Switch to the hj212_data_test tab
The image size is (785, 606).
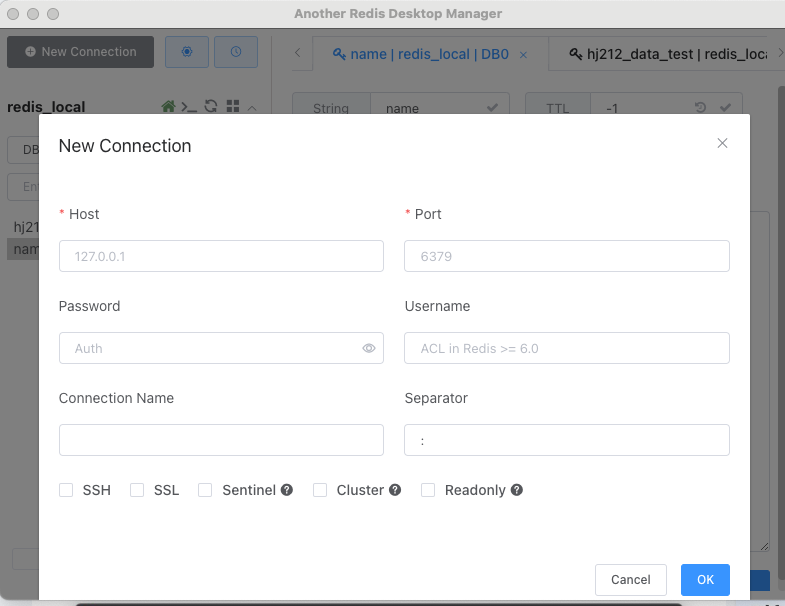668,54
